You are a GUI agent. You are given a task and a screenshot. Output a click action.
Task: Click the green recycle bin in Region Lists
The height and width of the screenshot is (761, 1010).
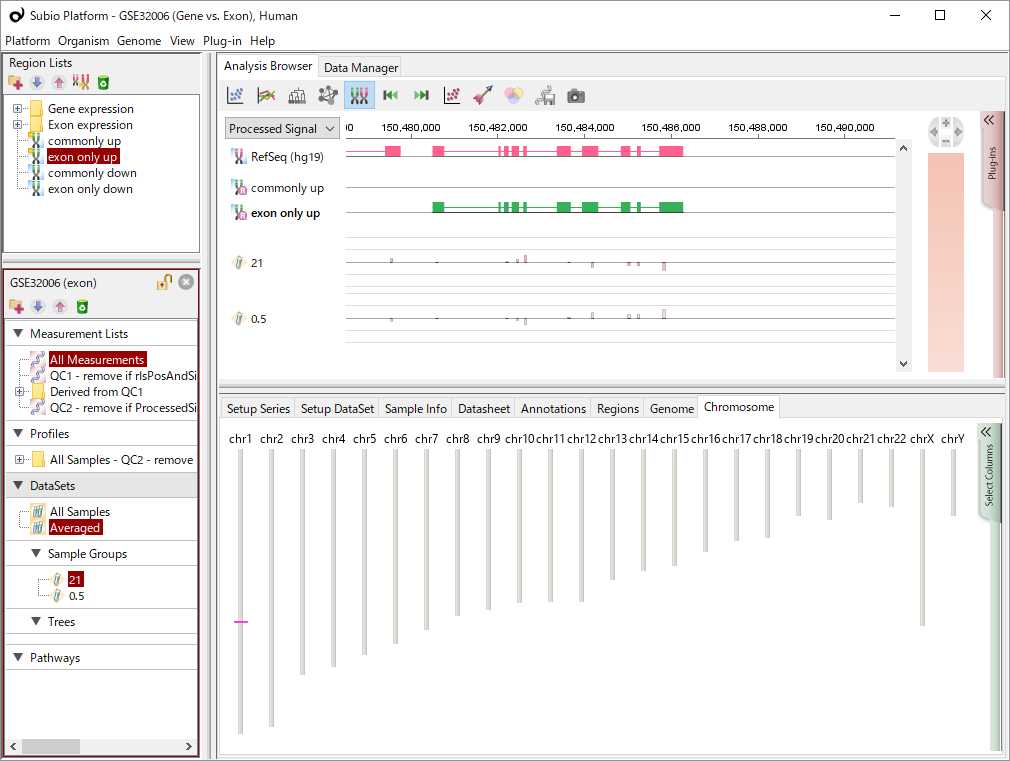tap(103, 83)
